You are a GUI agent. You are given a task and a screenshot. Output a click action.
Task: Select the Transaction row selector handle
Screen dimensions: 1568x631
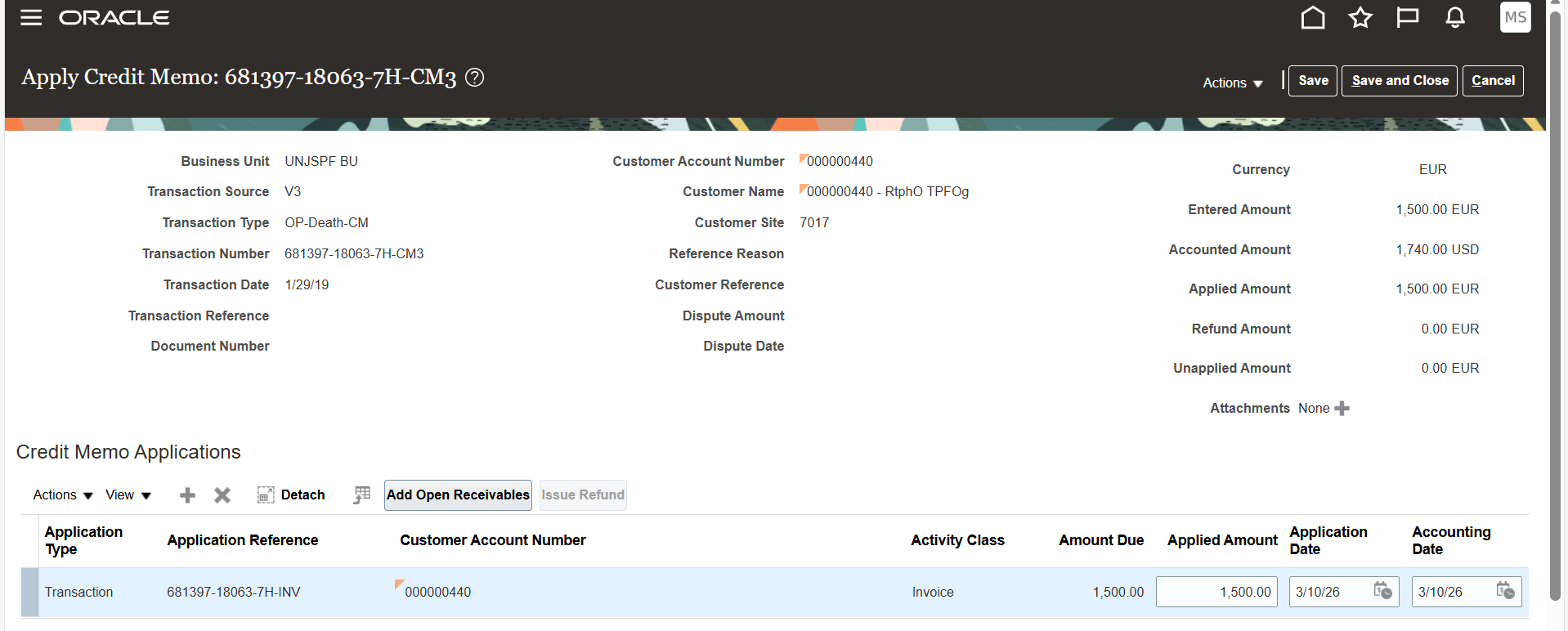(29, 592)
